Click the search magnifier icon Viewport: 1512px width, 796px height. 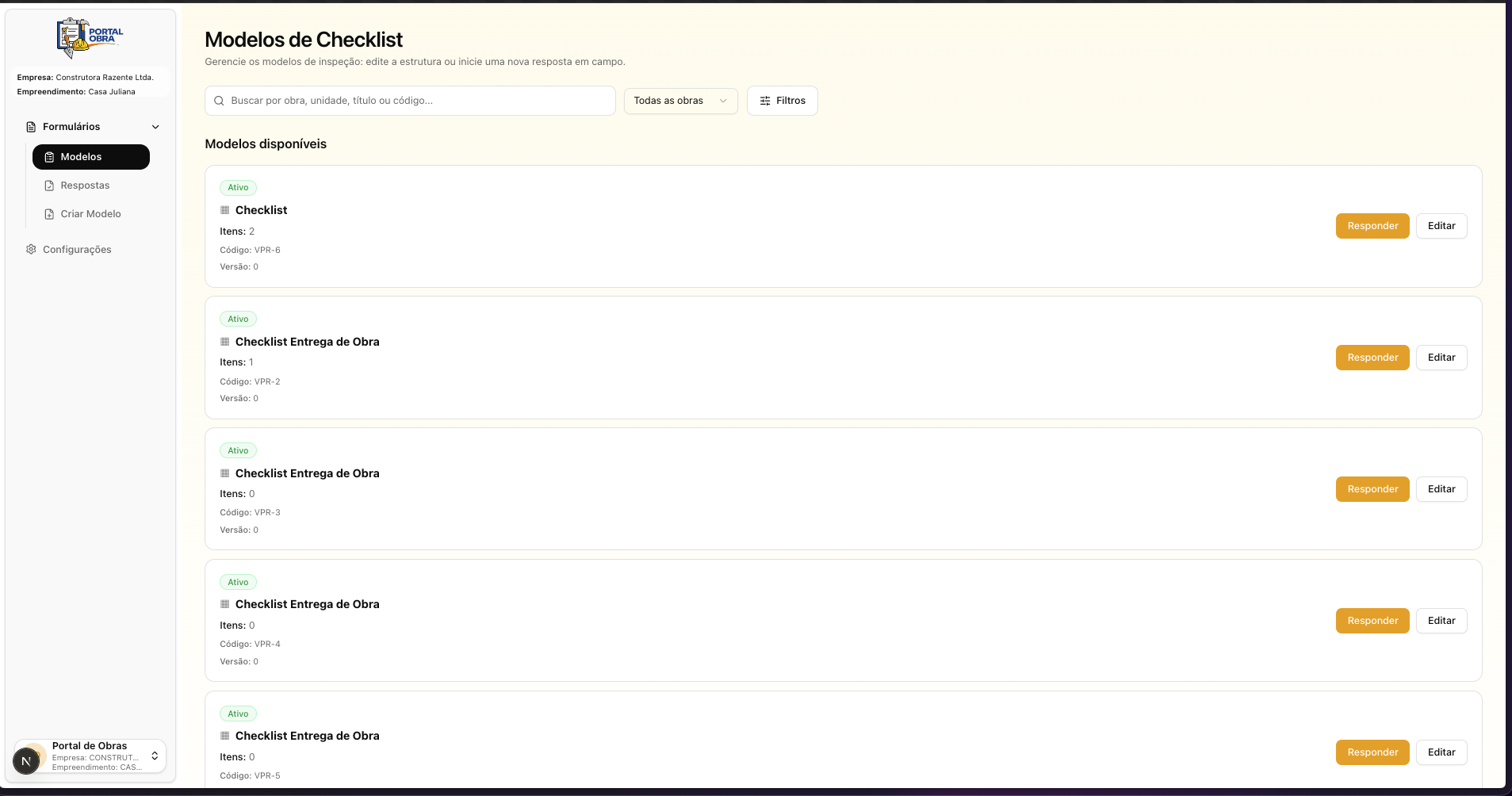coord(219,101)
